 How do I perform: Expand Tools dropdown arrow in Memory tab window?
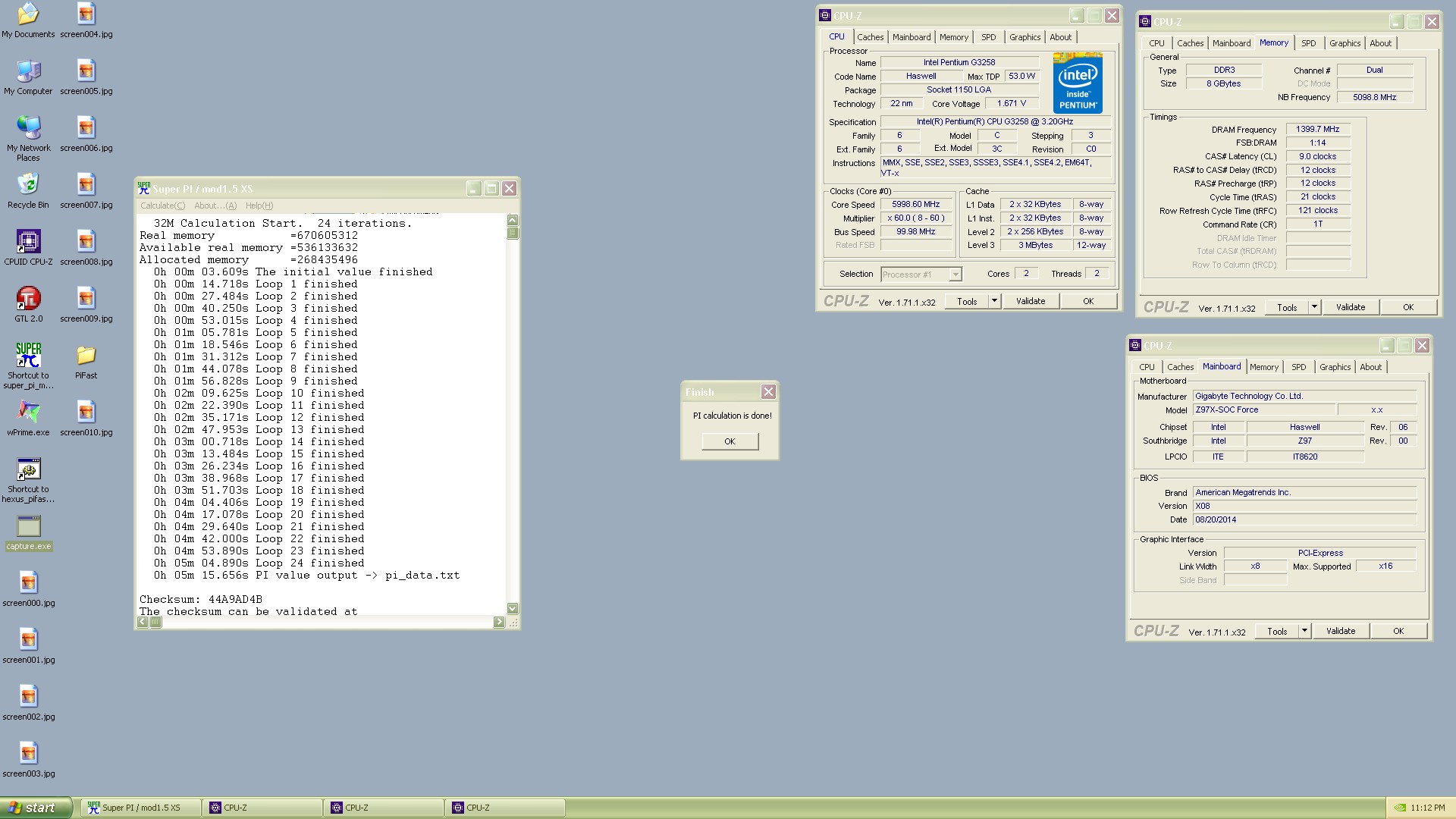click(x=1314, y=307)
